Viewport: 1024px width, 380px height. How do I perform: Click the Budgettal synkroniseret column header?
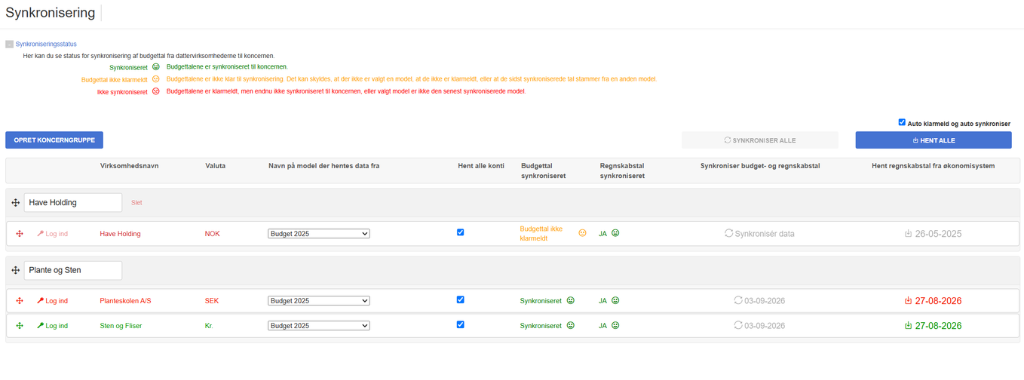(x=544, y=170)
